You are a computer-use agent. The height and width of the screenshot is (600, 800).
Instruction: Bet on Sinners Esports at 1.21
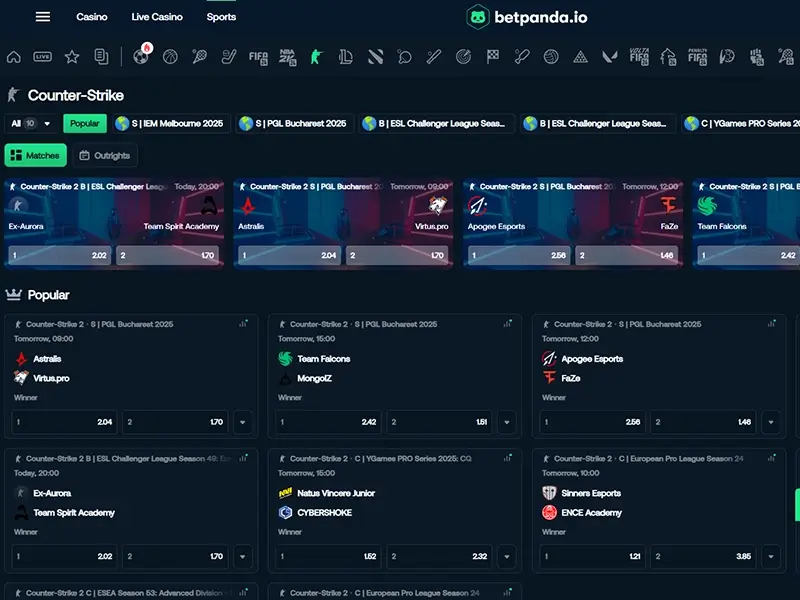[592, 556]
